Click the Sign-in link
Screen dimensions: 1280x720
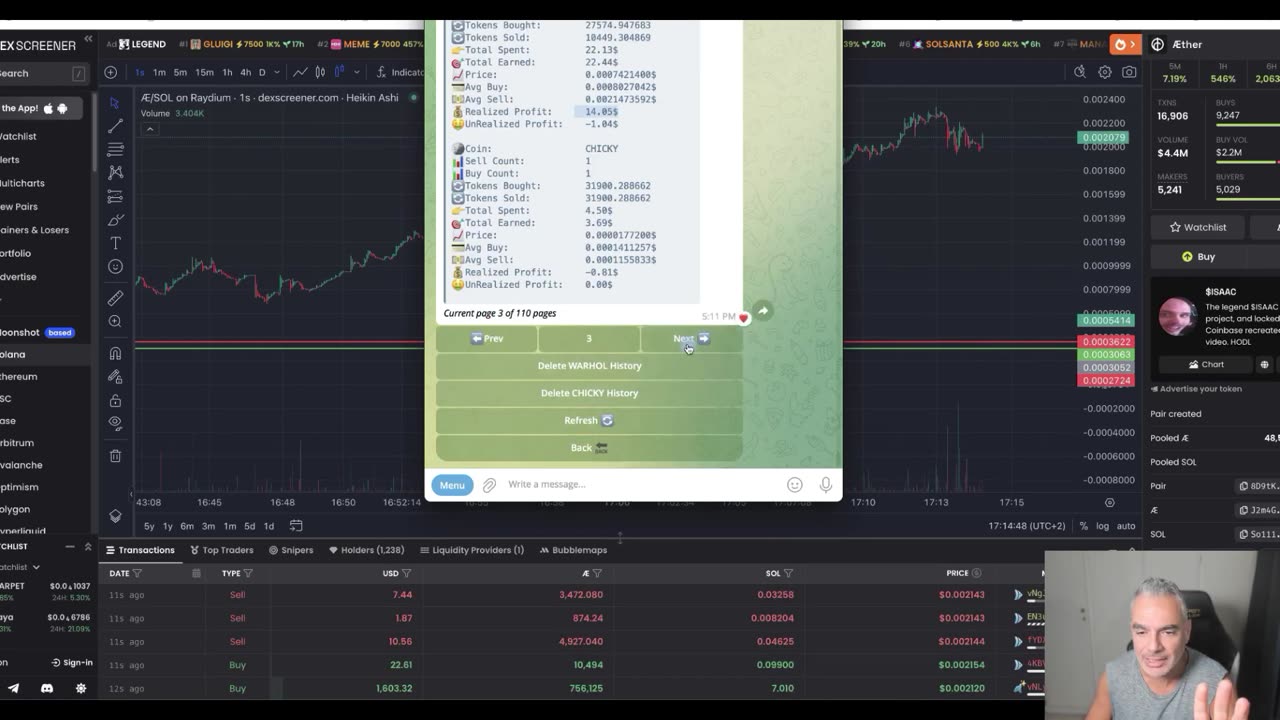tap(71, 662)
